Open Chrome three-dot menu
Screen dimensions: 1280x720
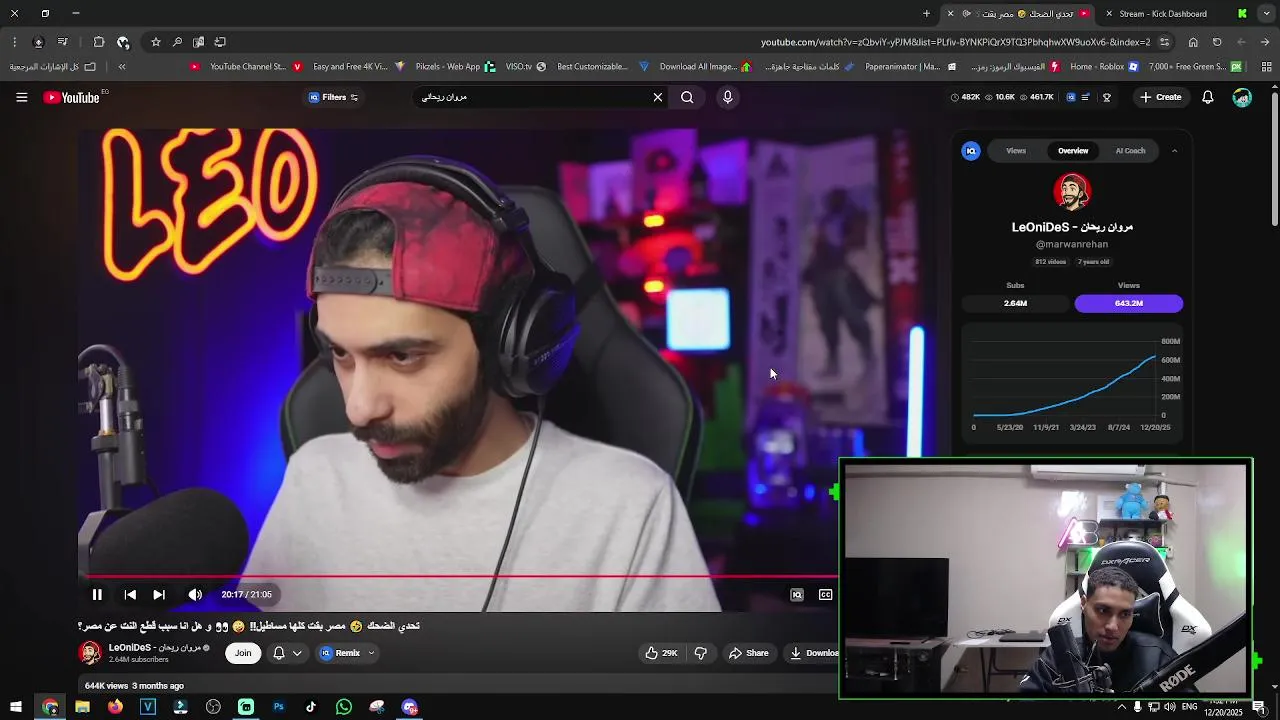(15, 42)
